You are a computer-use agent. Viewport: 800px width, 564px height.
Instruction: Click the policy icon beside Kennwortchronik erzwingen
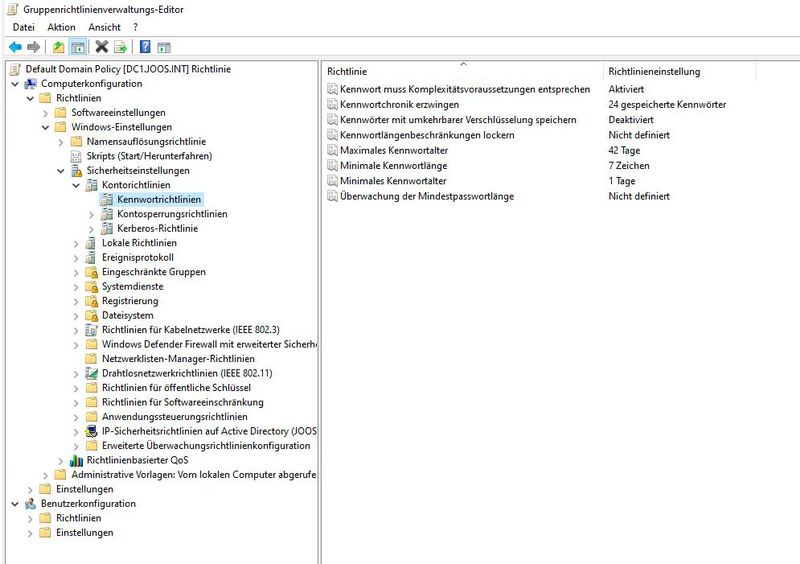click(332, 105)
